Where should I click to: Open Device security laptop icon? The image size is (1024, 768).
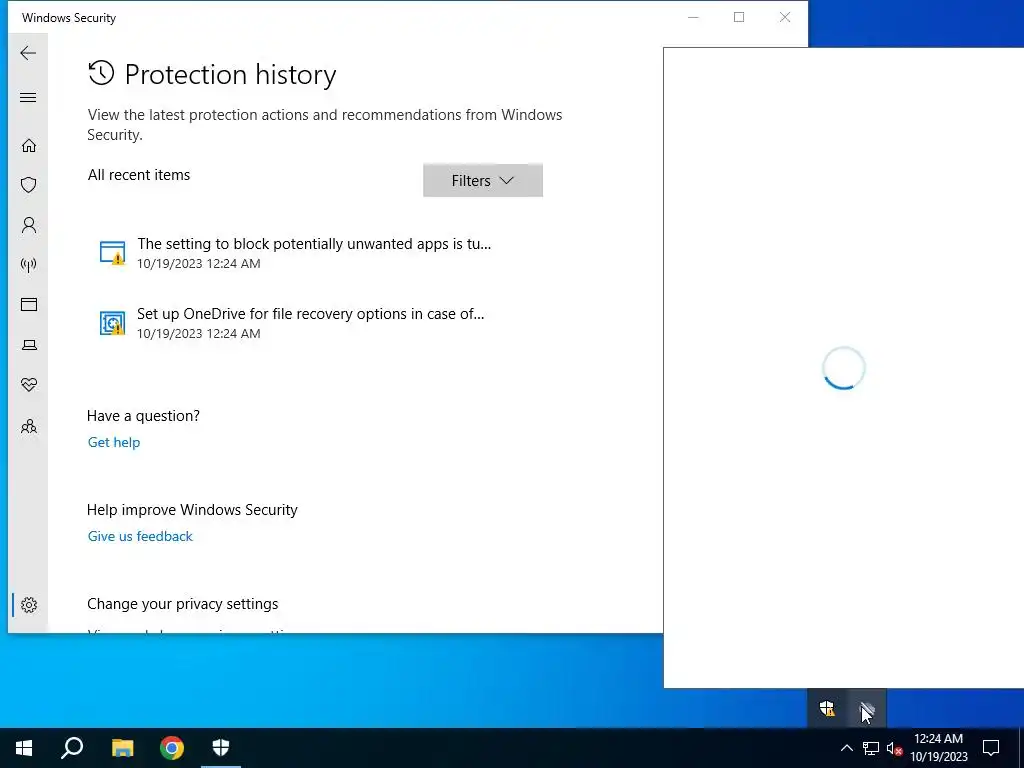(x=29, y=345)
